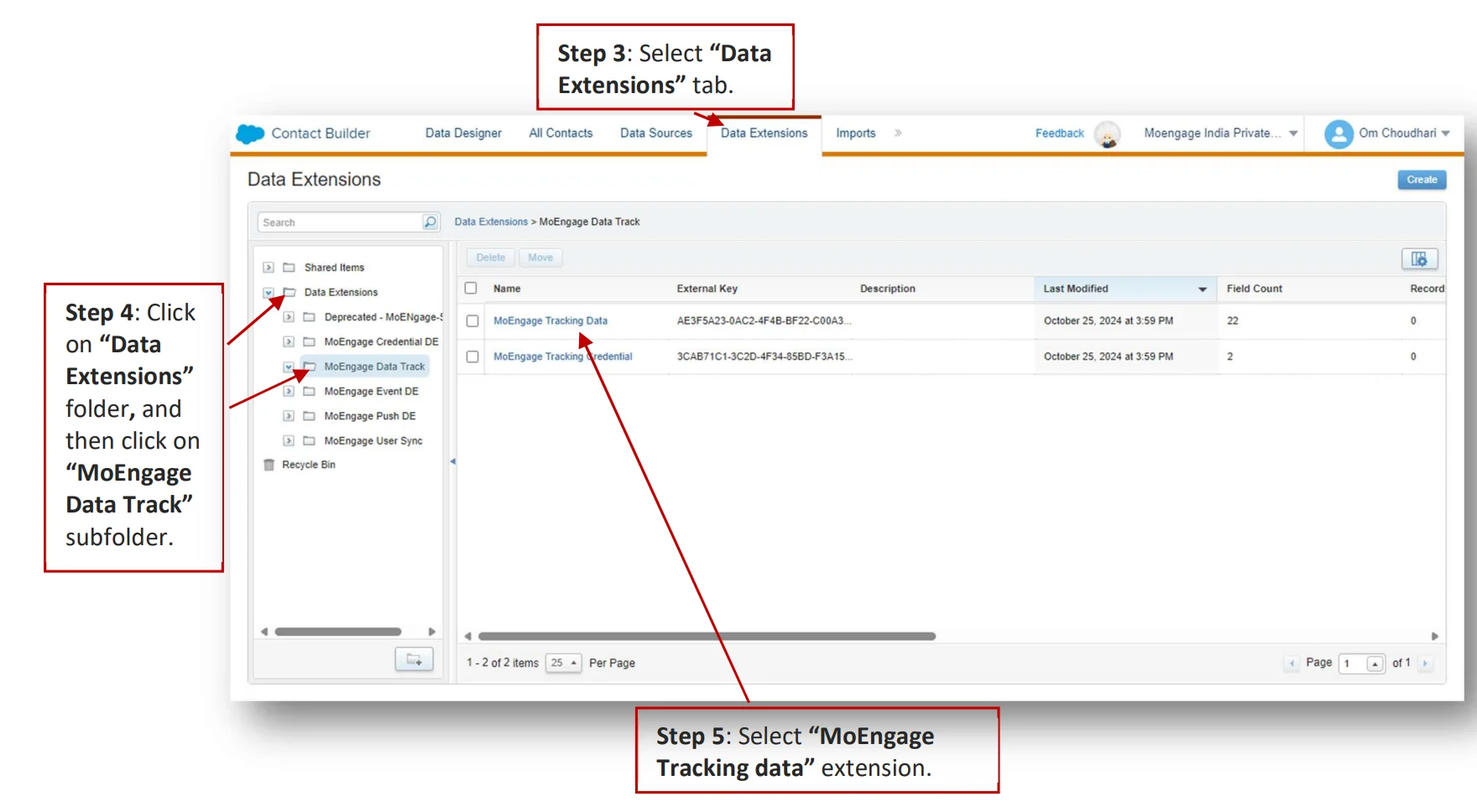Select the MoEngage Data Track folder

[374, 367]
